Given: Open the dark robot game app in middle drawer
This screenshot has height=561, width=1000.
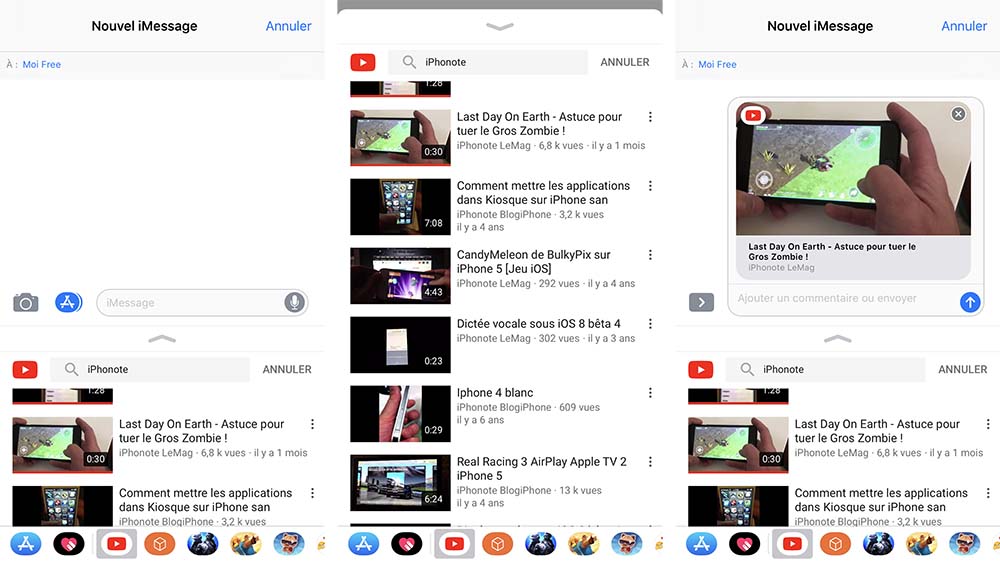Looking at the screenshot, I should tap(540, 544).
